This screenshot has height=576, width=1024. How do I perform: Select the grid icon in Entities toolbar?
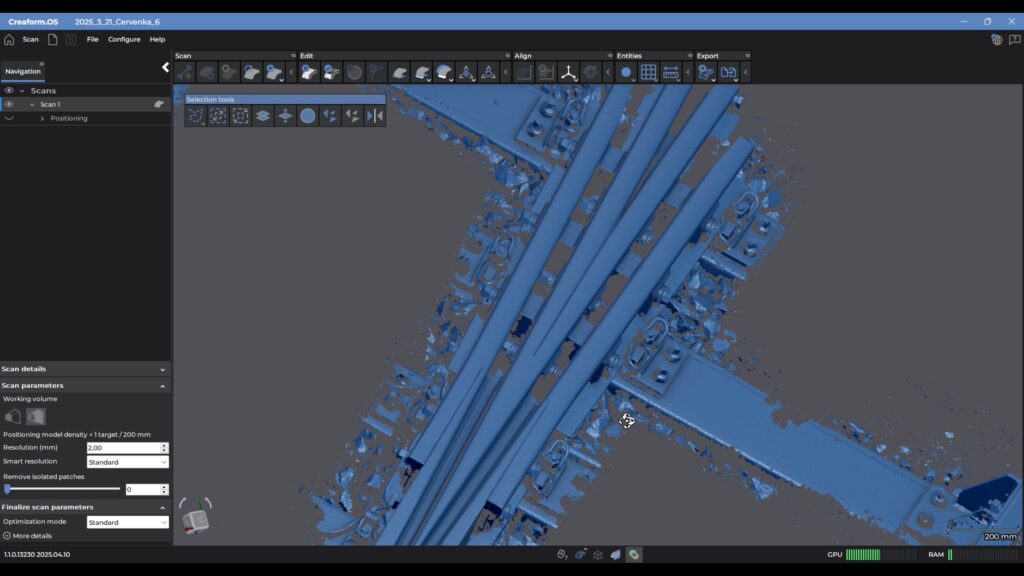(648, 72)
